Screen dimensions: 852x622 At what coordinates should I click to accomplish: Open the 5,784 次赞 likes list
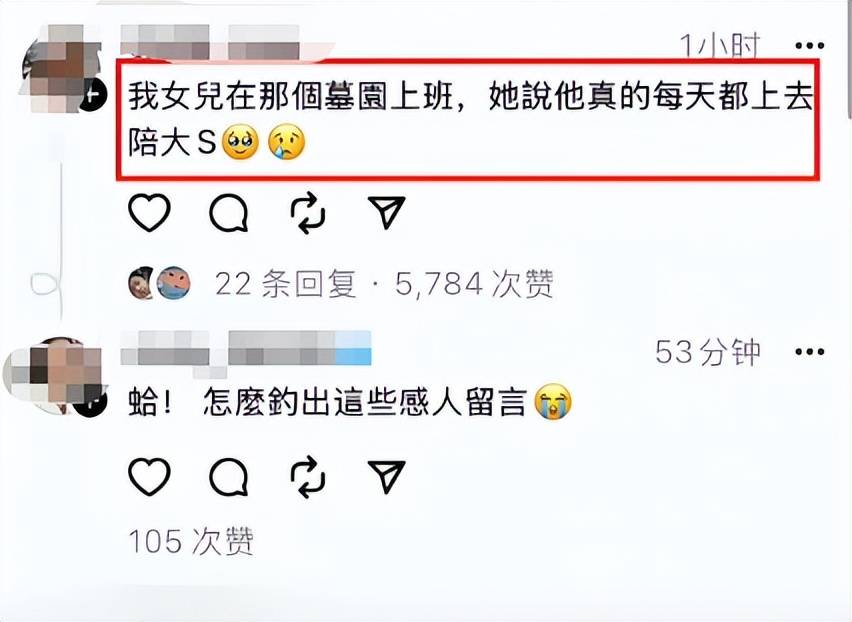474,284
